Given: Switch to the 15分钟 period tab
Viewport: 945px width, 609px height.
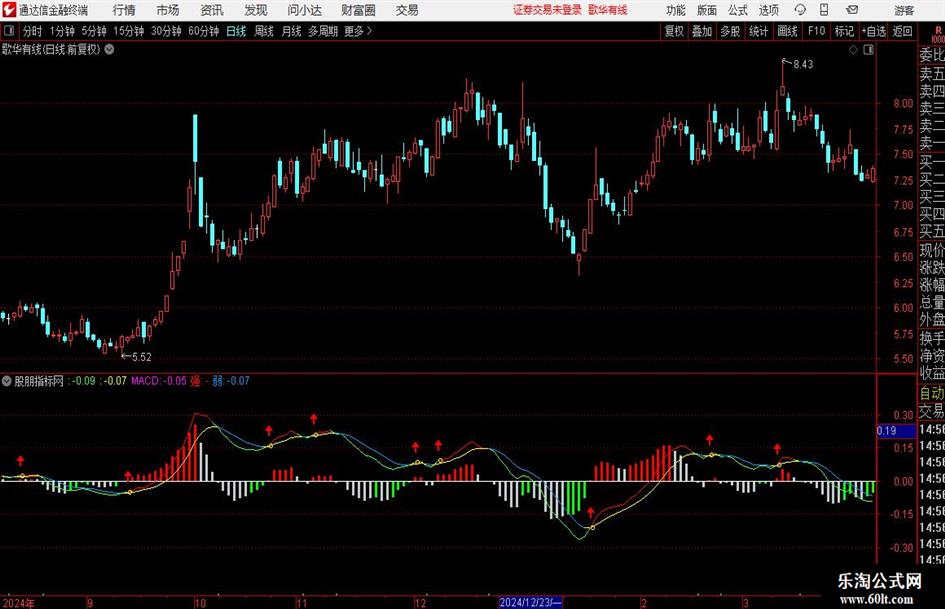Looking at the screenshot, I should point(129,31).
